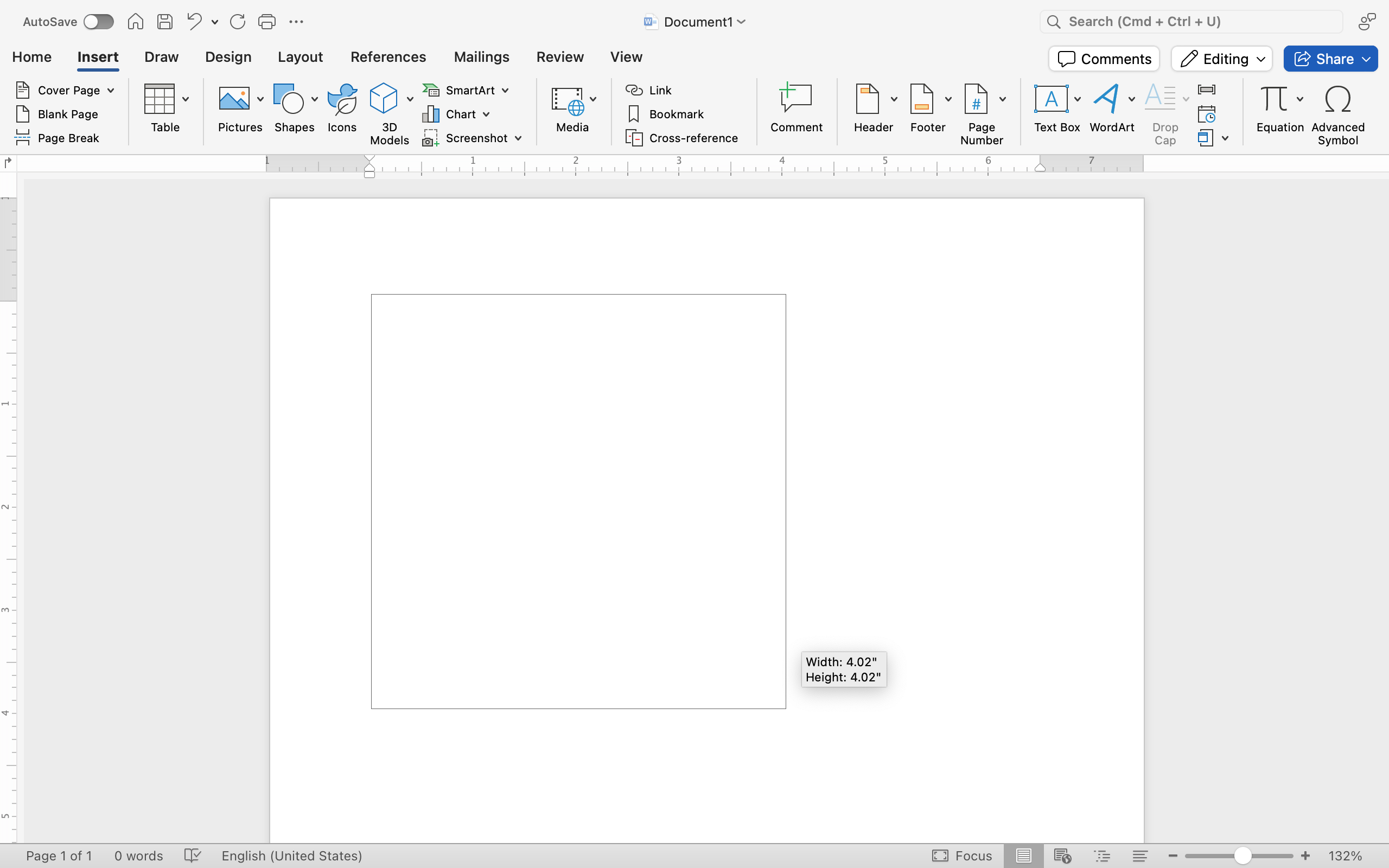Open the Undo history dropdown arrow
This screenshot has width=1389, height=868.
point(215,22)
